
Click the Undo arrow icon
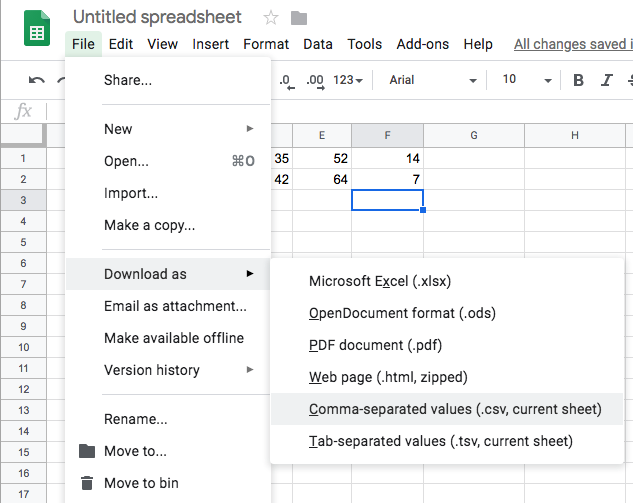pos(37,80)
